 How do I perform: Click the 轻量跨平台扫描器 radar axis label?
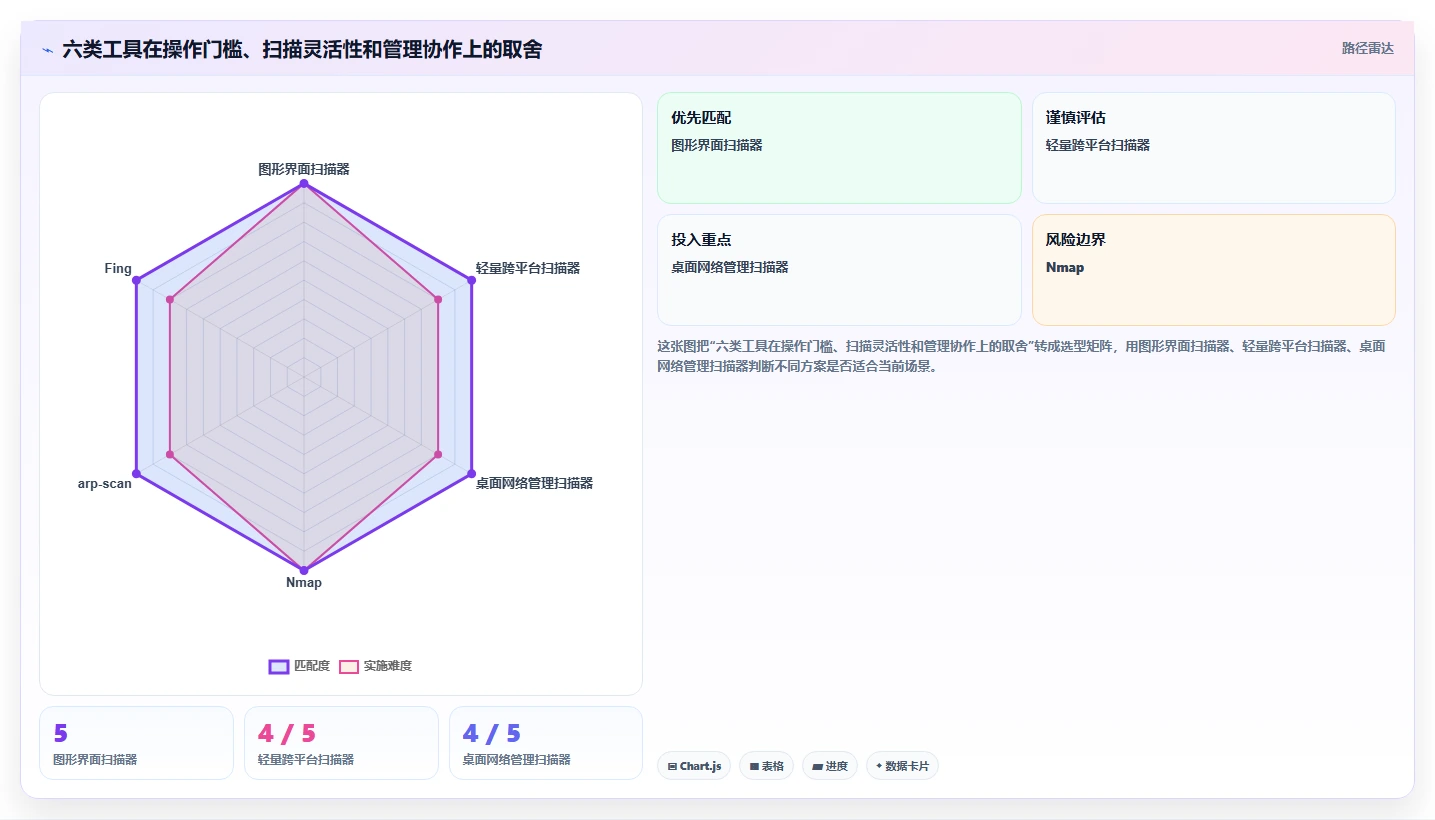pos(528,268)
